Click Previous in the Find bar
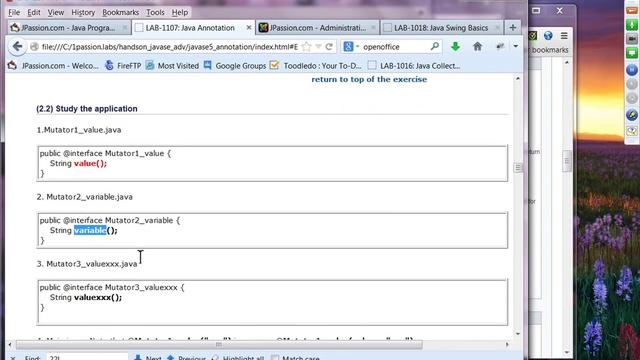 point(186,358)
